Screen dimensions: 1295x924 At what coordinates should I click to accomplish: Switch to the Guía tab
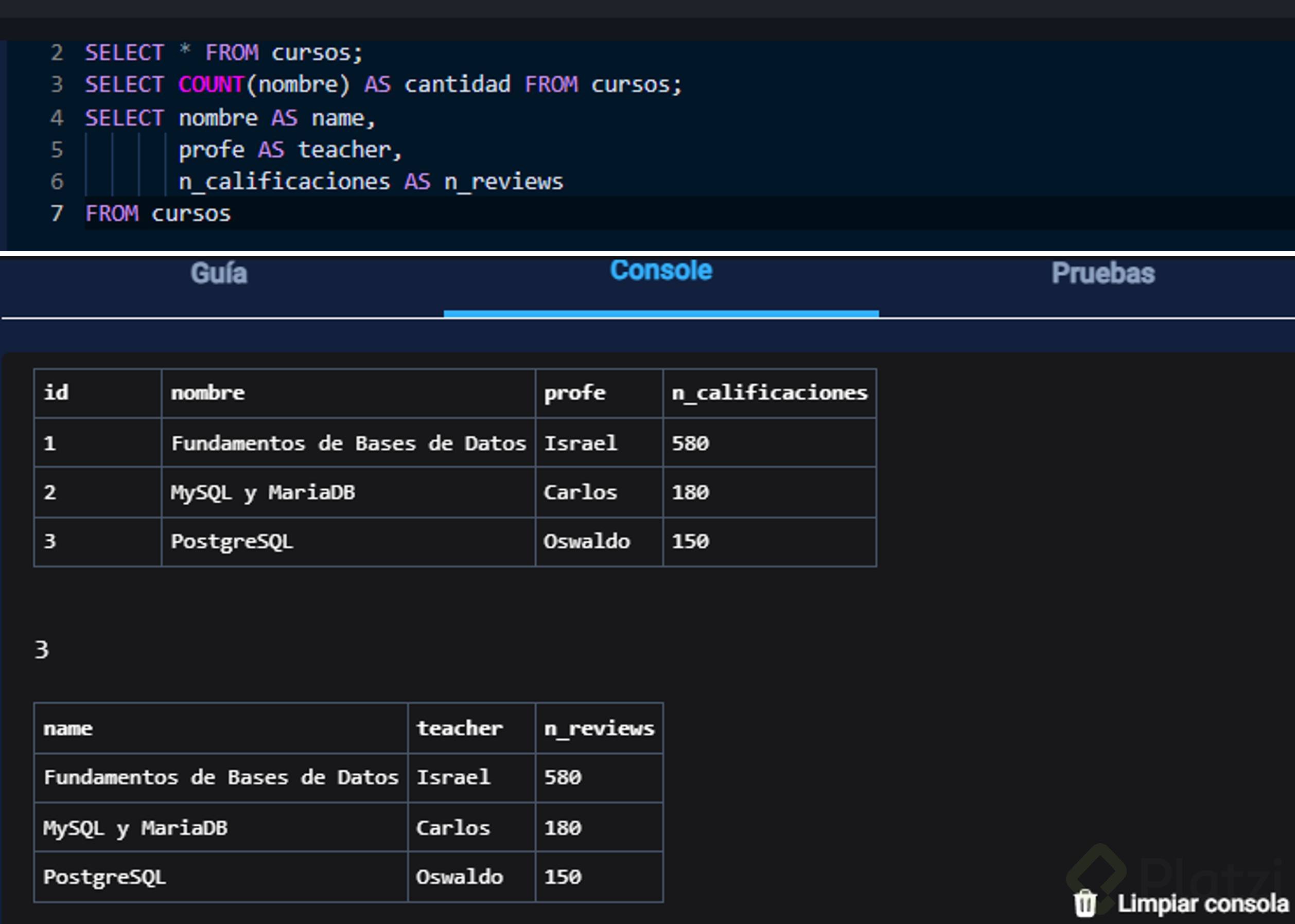(219, 274)
